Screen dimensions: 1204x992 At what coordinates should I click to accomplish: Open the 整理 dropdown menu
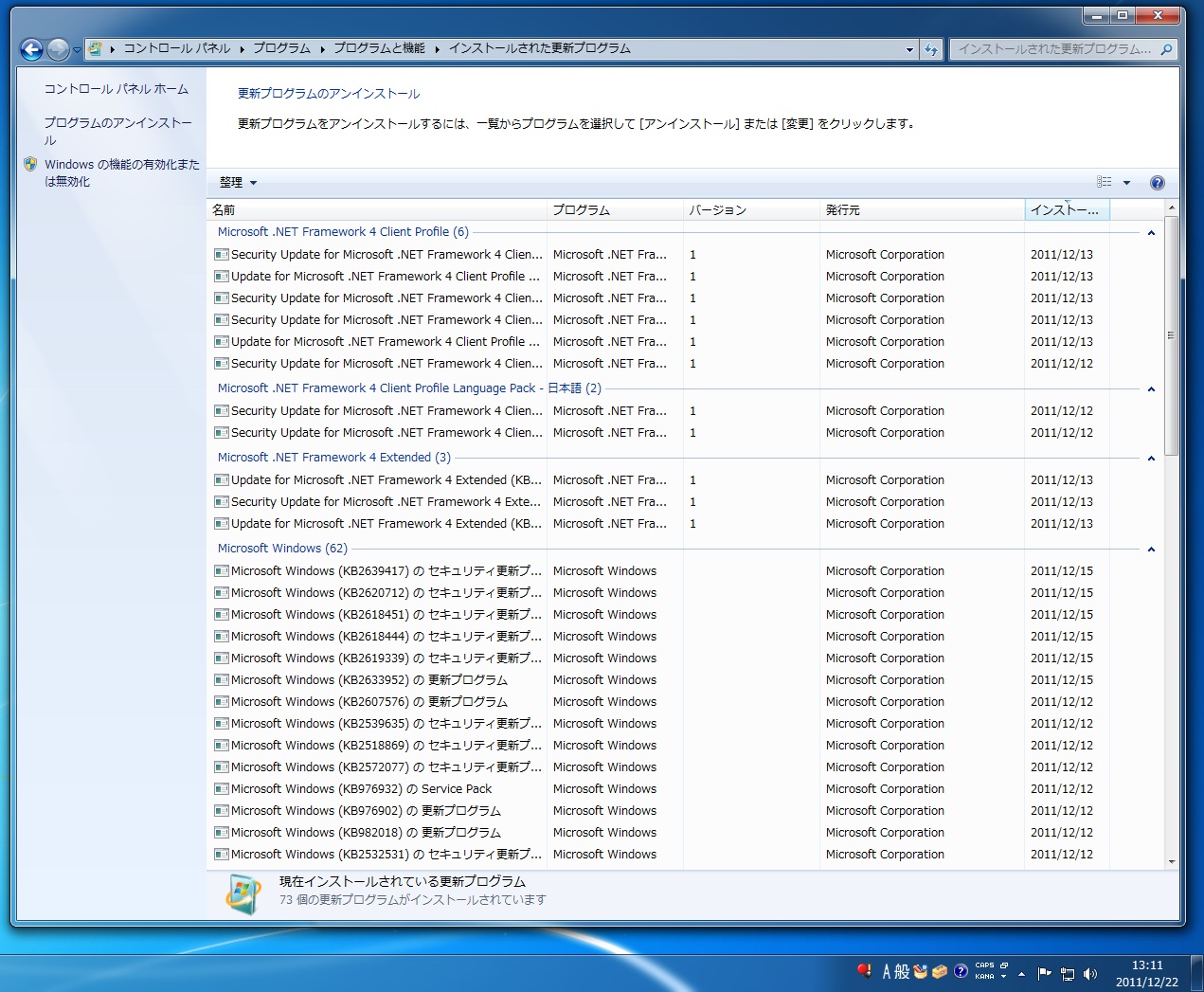pyautogui.click(x=238, y=183)
